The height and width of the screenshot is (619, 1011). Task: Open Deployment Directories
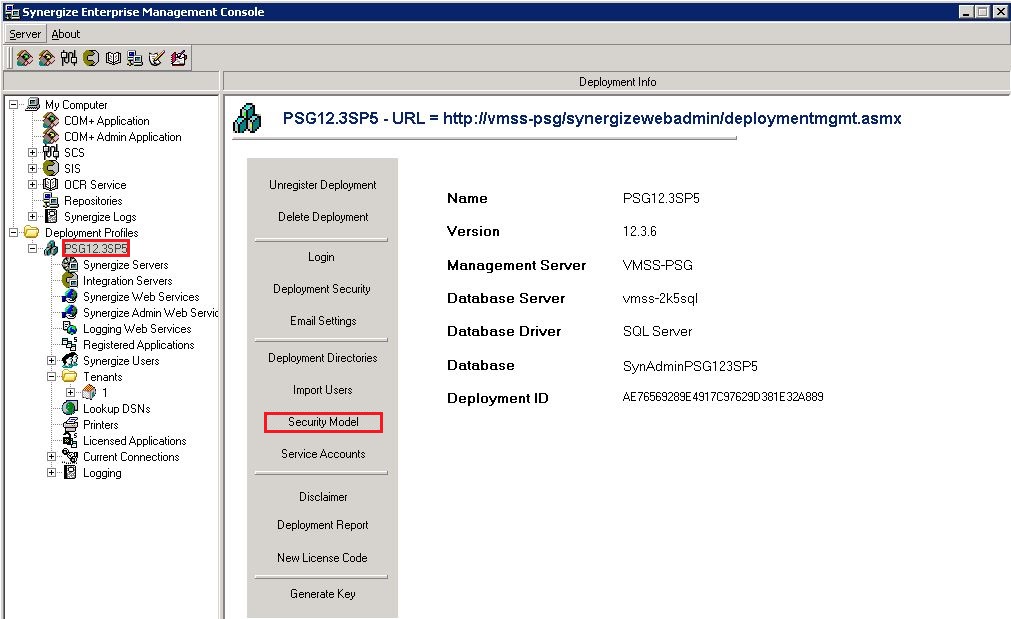(x=322, y=358)
